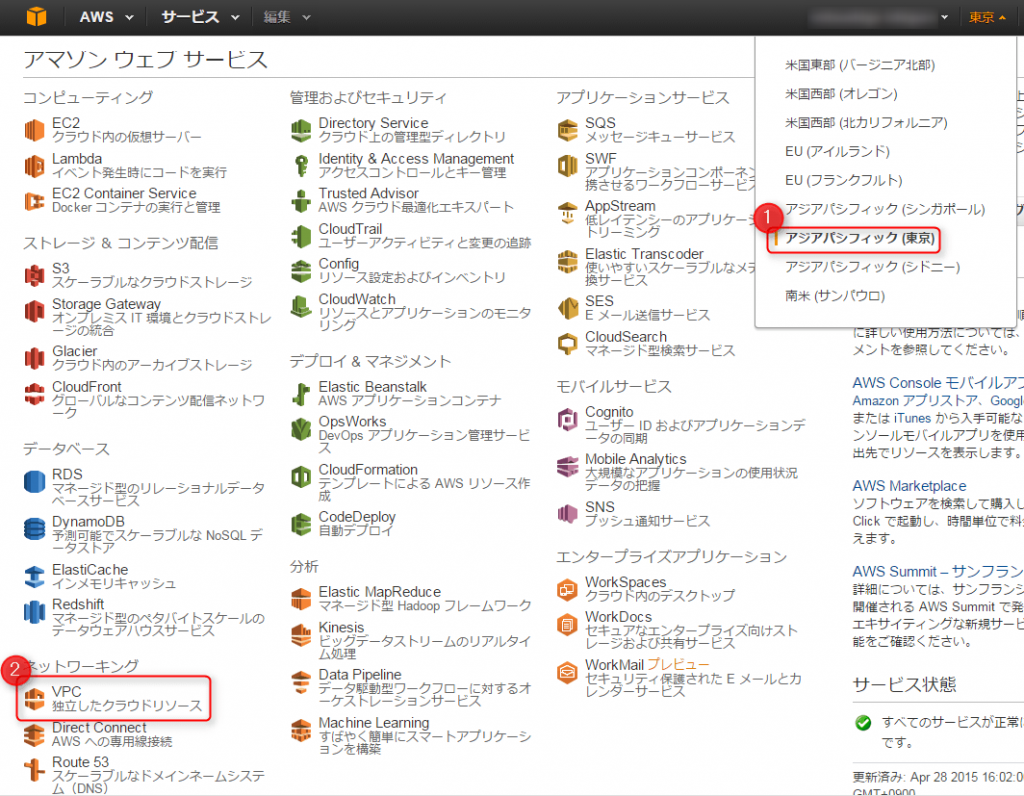This screenshot has width=1024, height=796.
Task: Click the SQS icon
Action: pos(568,130)
